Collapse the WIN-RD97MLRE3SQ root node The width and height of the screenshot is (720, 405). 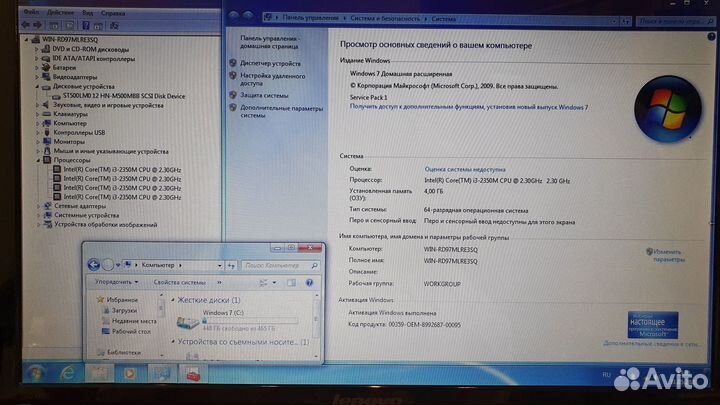pyautogui.click(x=26, y=40)
